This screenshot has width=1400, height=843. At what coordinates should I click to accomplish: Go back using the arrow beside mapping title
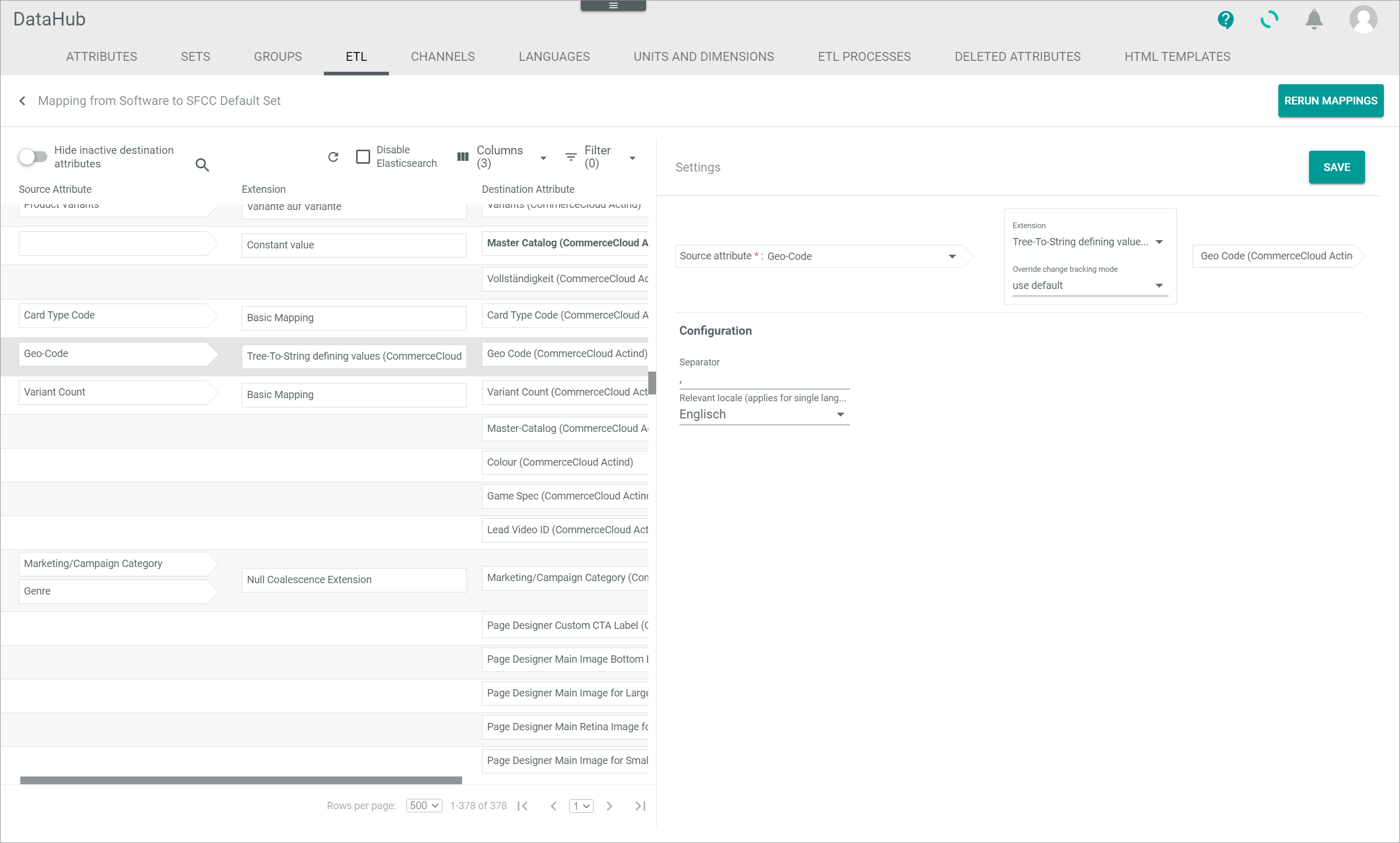coord(22,100)
